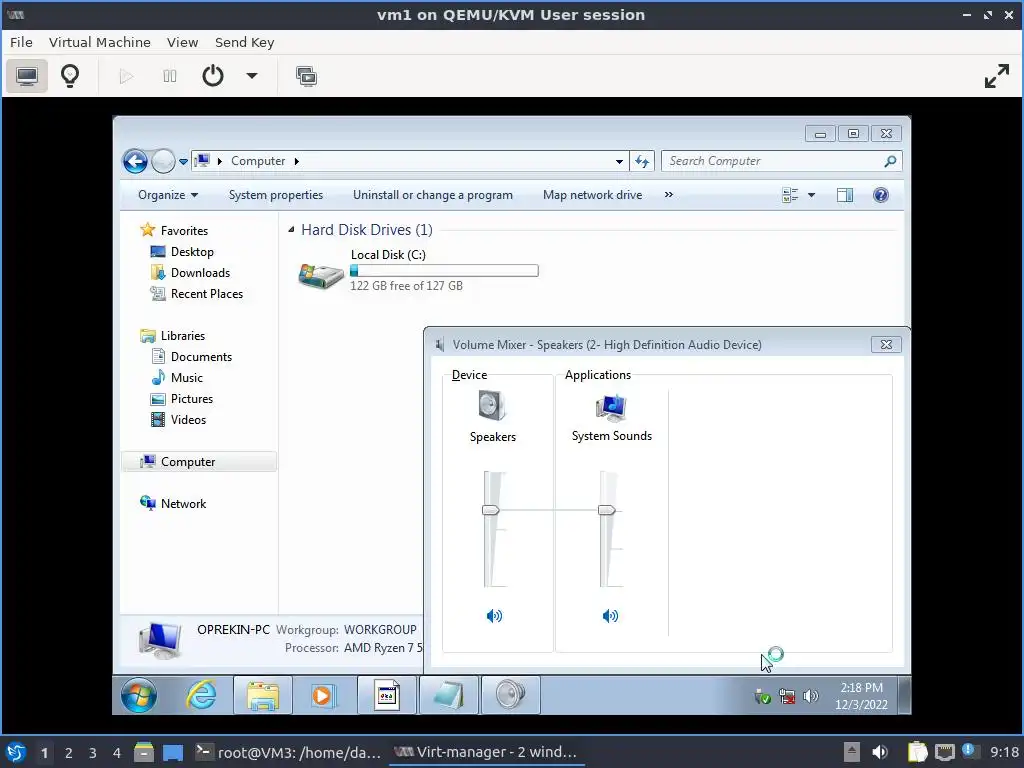This screenshot has width=1024, height=768.
Task: Switch to host workspace 2
Action: pos(69,753)
